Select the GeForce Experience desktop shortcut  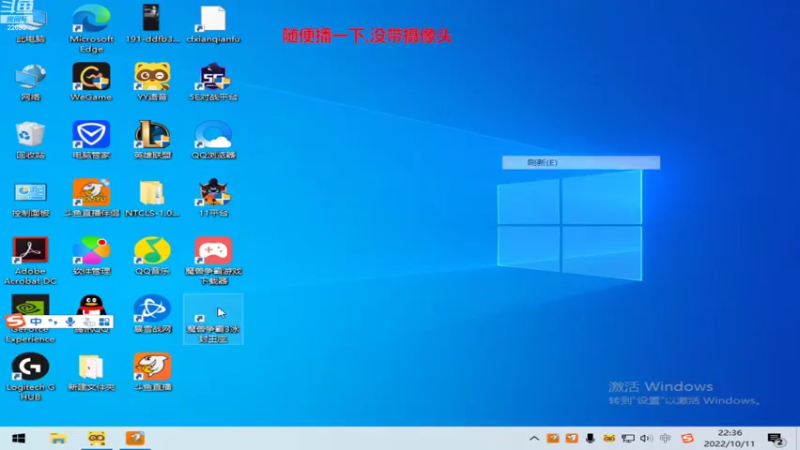pos(30,319)
